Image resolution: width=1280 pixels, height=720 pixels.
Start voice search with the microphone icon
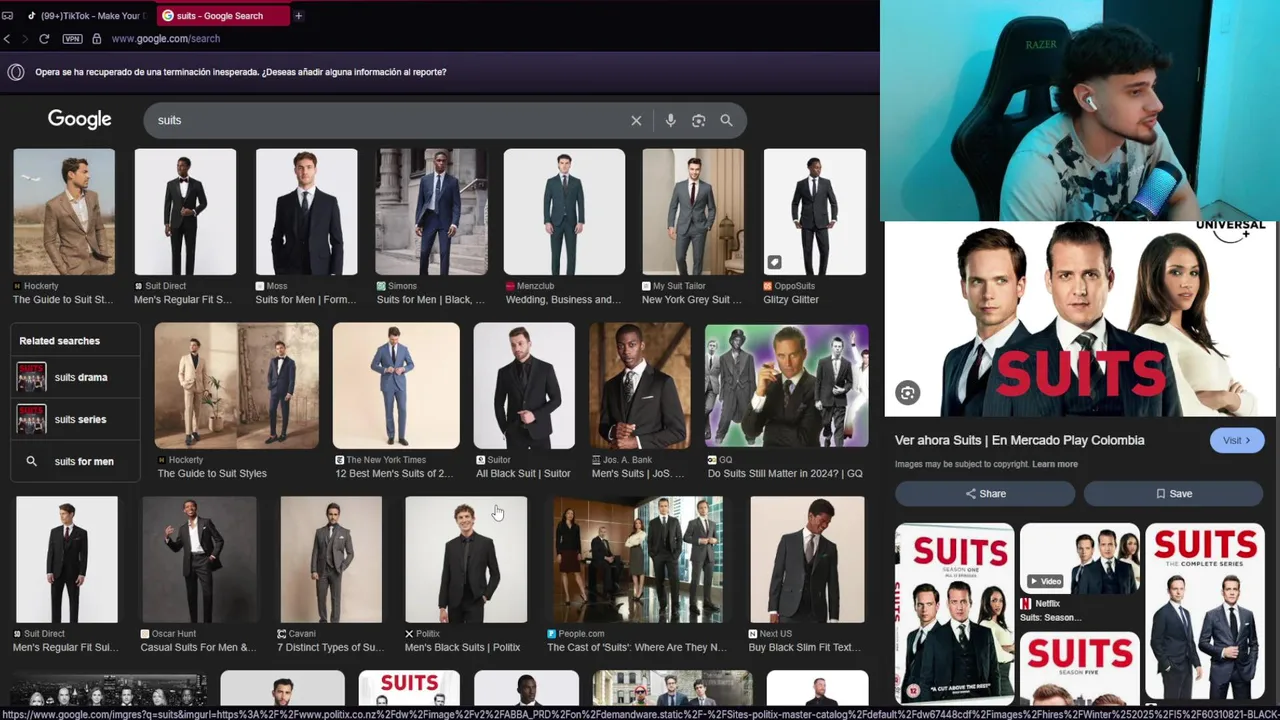coord(670,120)
